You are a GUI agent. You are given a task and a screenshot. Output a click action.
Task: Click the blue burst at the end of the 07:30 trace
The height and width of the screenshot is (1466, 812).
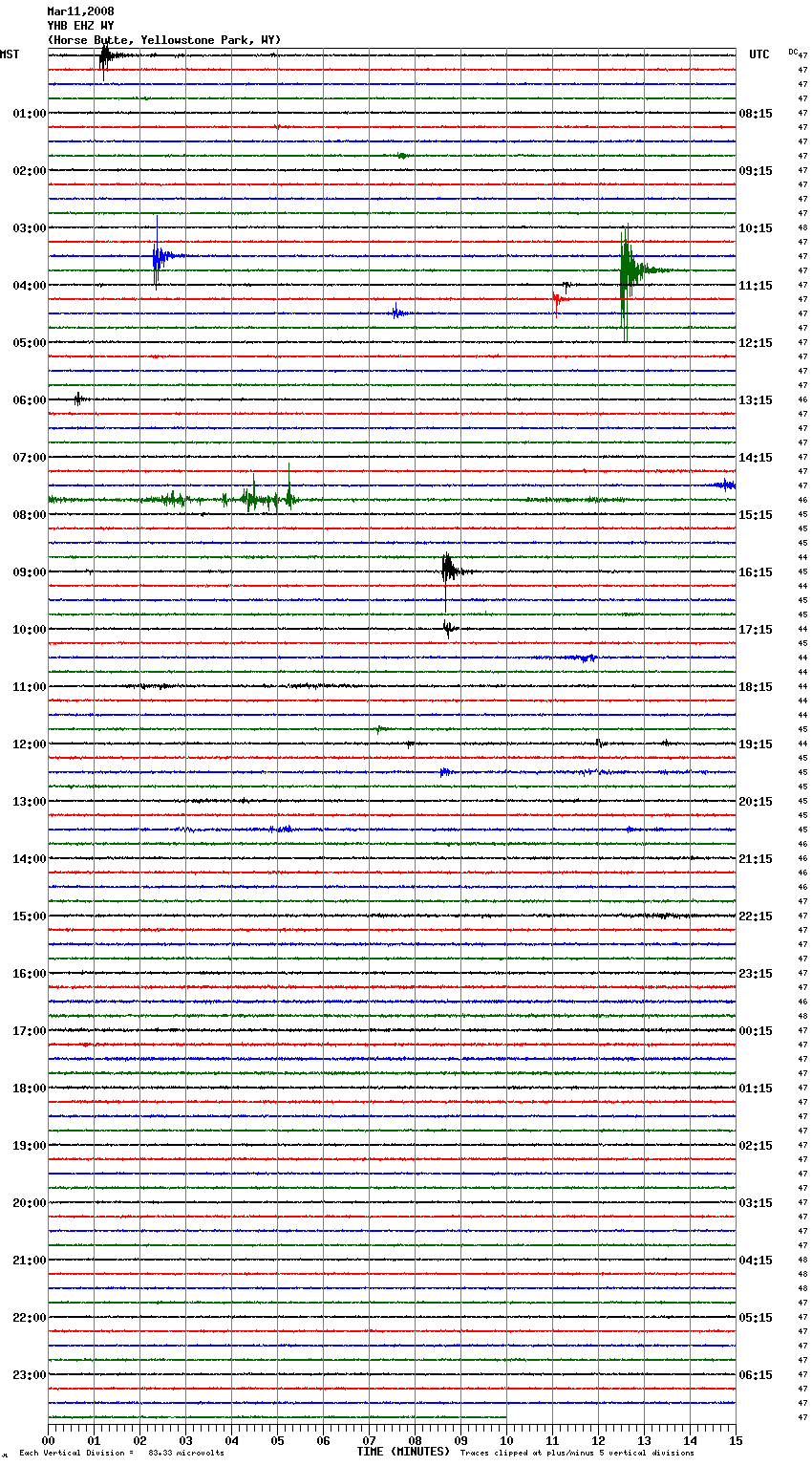click(725, 485)
